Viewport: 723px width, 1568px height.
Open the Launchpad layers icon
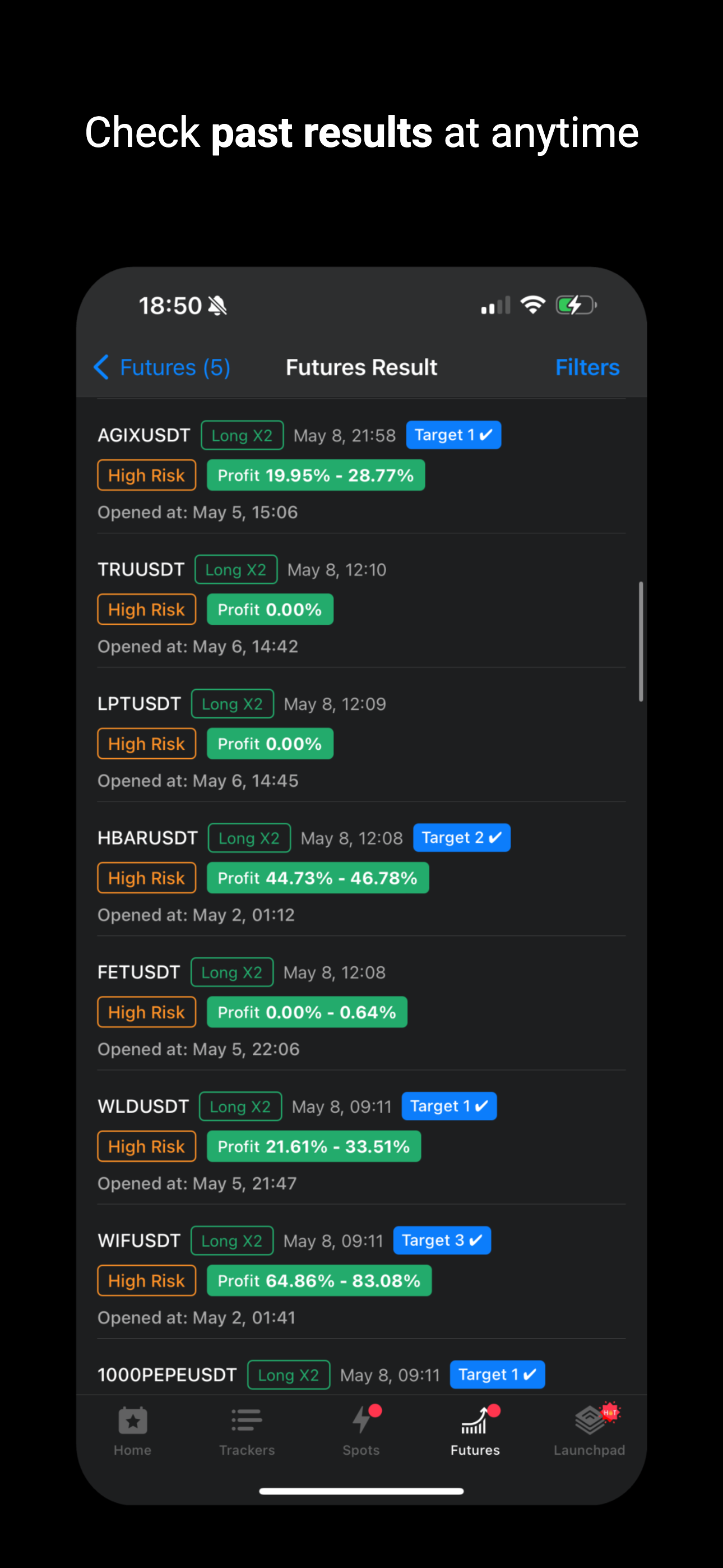pos(590,1420)
